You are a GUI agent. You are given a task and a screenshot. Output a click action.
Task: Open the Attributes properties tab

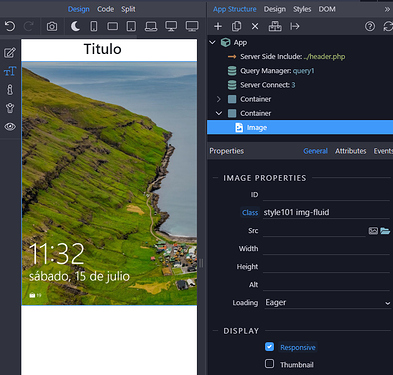[351, 151]
